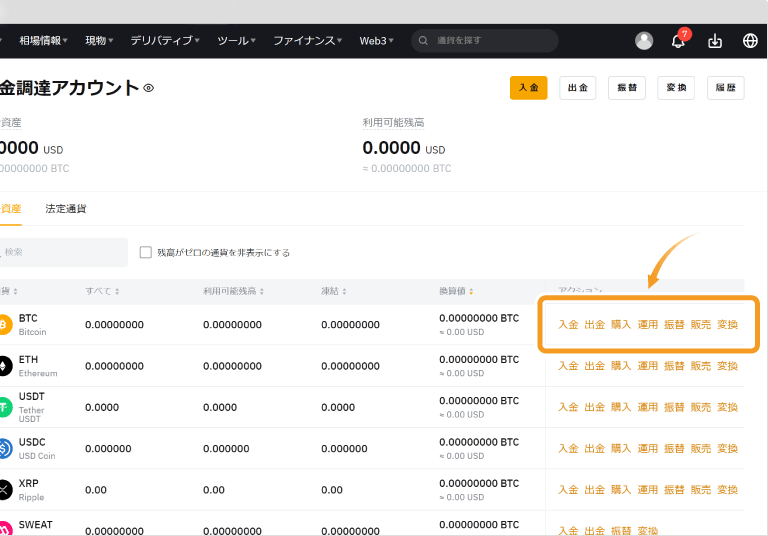Image resolution: width=768 pixels, height=536 pixels.
Task: Click the USDT Tether coin icon
Action: pyautogui.click(x=3, y=407)
